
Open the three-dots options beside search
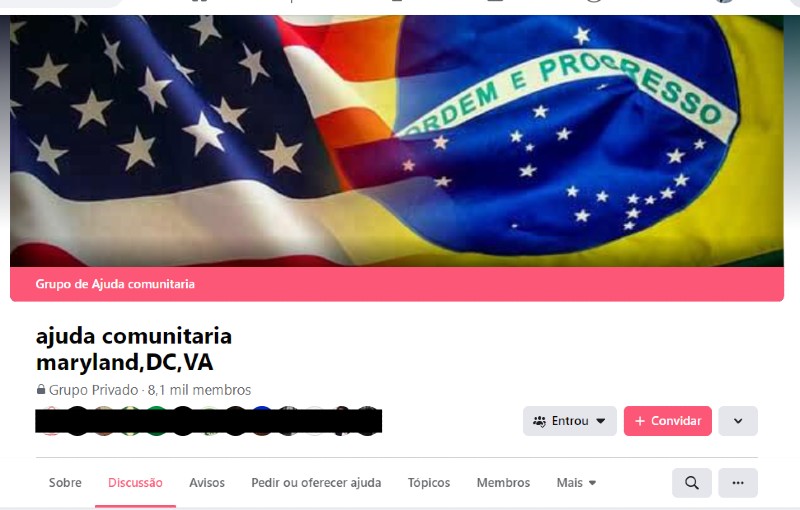(x=738, y=482)
